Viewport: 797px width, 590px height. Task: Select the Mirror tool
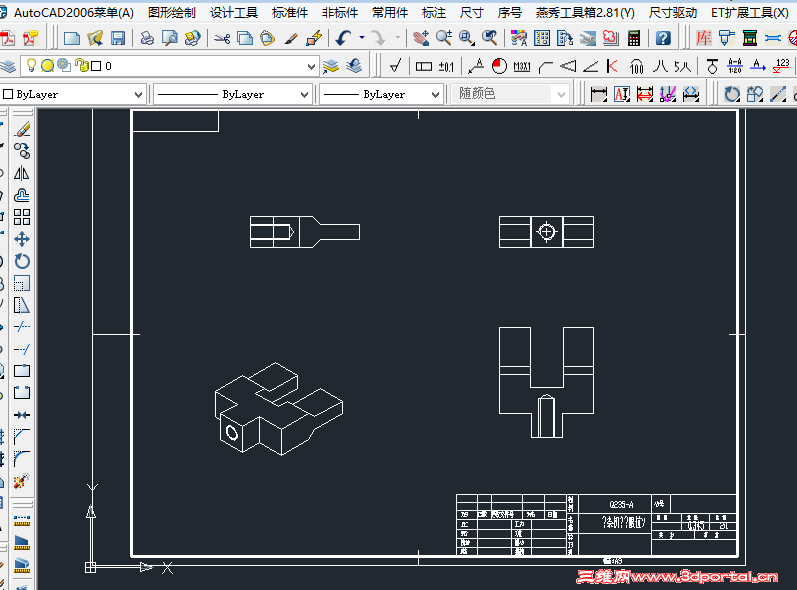[x=22, y=173]
